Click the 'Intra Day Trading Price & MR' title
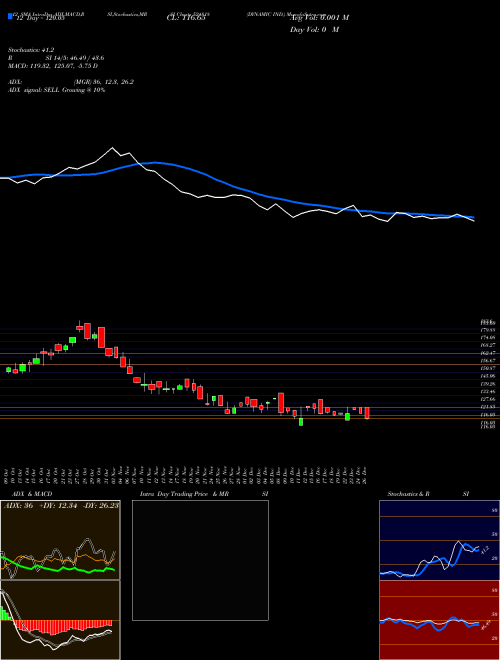 [x=184, y=494]
